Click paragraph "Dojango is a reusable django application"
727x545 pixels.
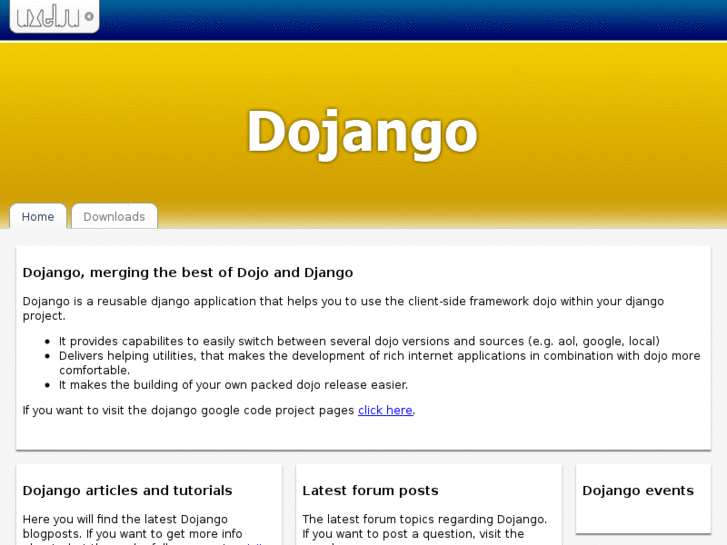343,308
